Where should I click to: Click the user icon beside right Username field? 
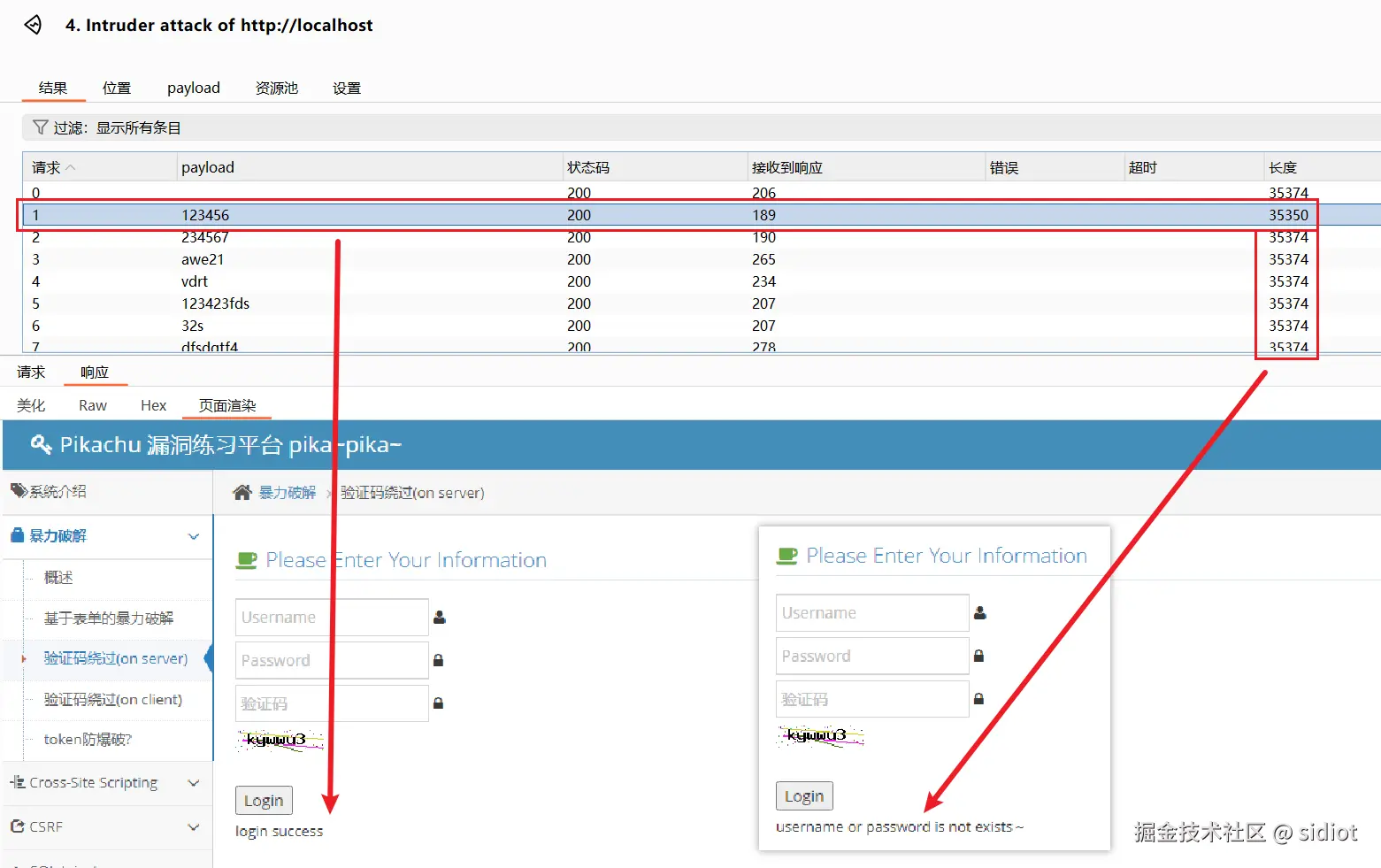pyautogui.click(x=980, y=612)
